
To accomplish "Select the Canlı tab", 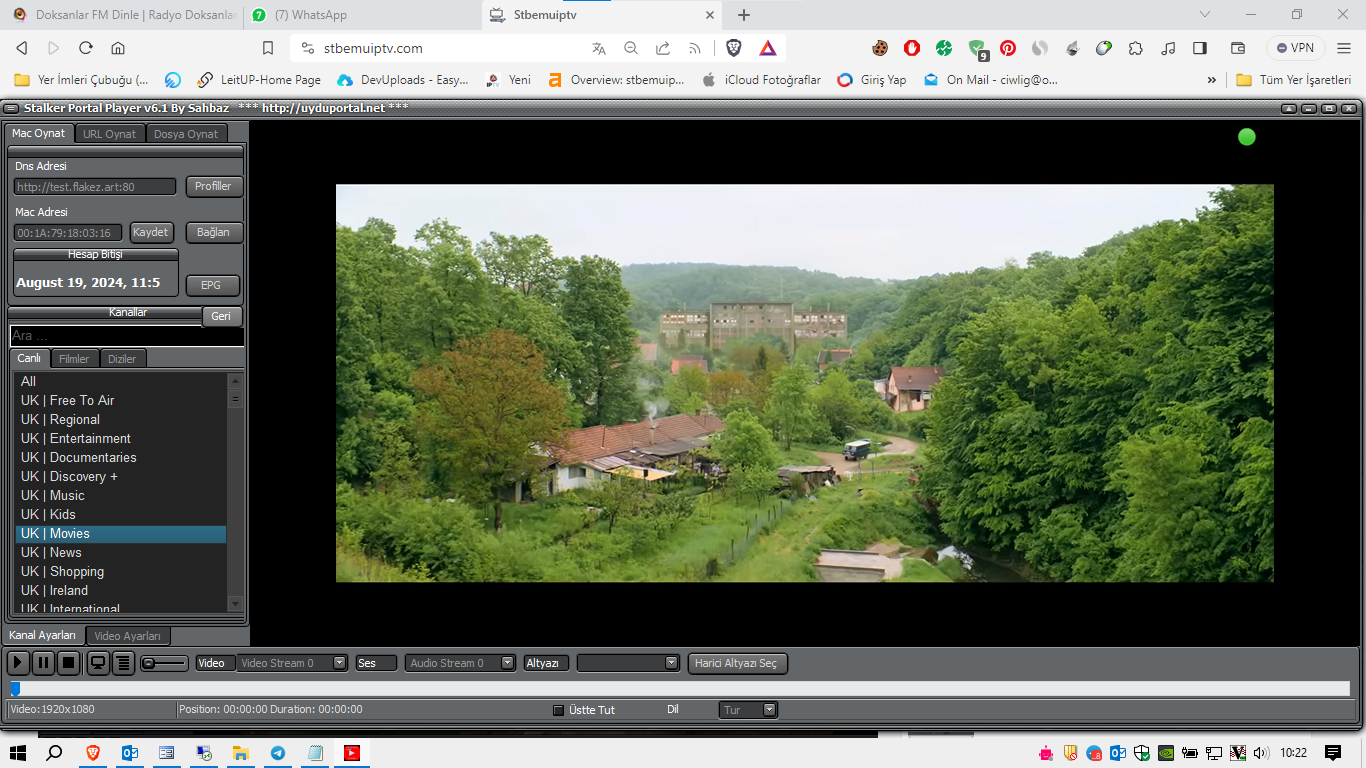I will click(x=29, y=358).
